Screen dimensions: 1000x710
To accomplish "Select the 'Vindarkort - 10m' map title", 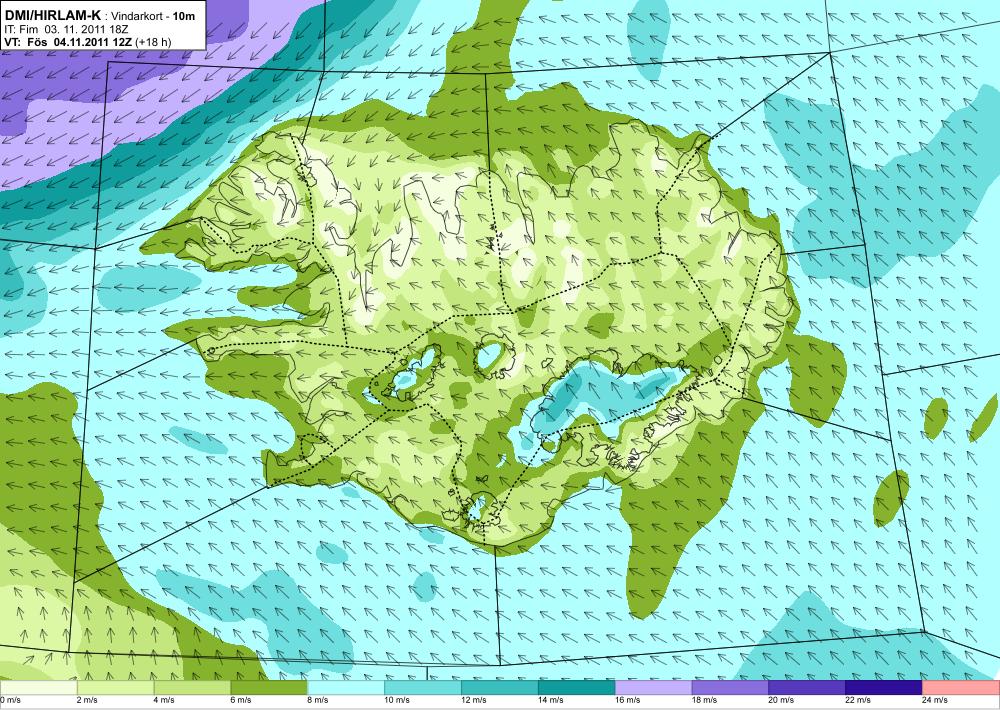I will 152,16.
